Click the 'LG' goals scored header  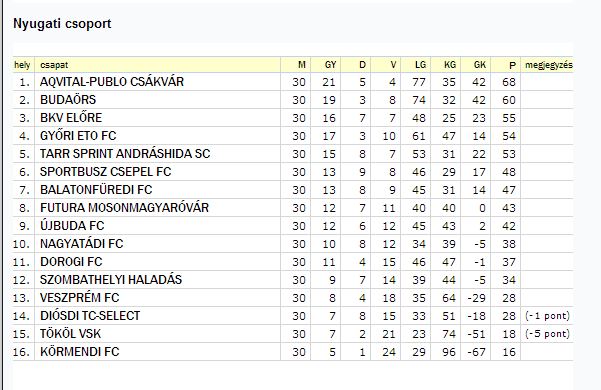[x=420, y=65]
